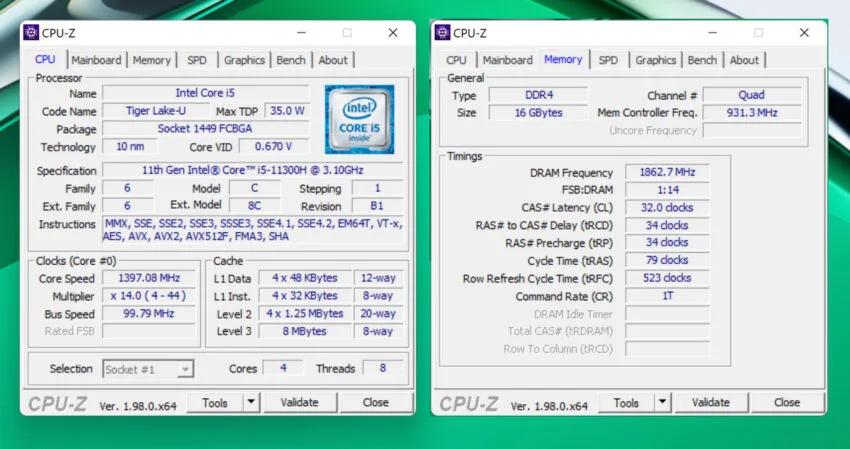The height and width of the screenshot is (449, 850).
Task: Select Graphics tab in left window
Action: click(244, 60)
